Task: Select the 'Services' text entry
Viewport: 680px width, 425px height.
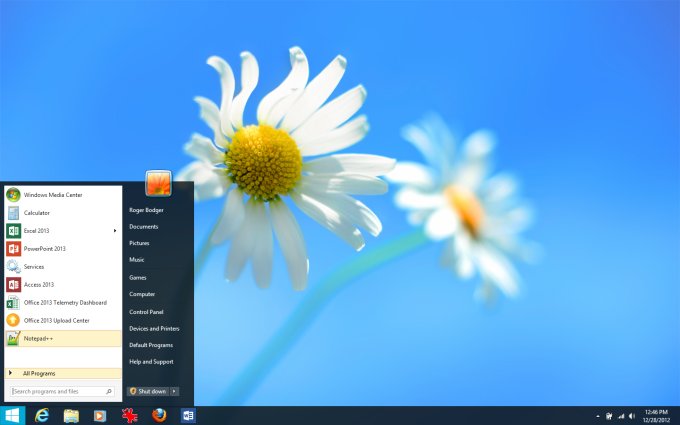Action: 34,267
